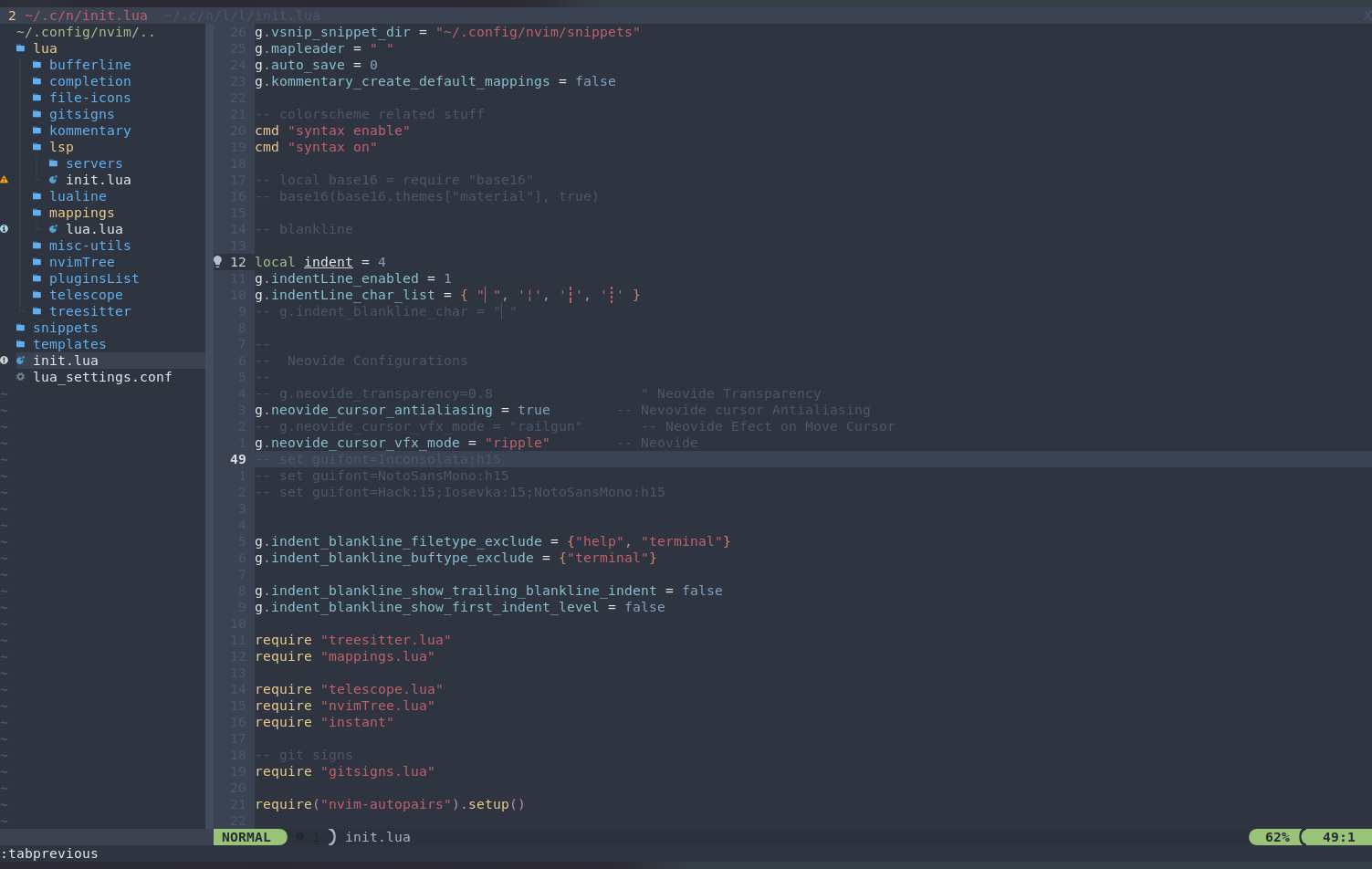Click the open folder icon beside lua
Viewport: 1372px width, 869px height.
click(x=21, y=47)
